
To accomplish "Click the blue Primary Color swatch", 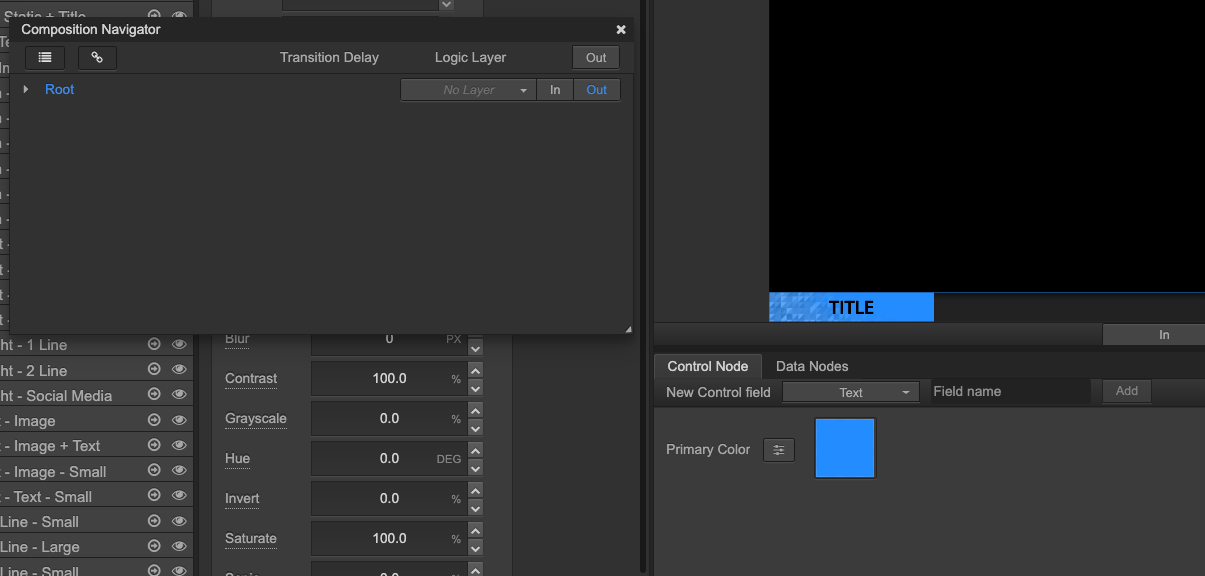I will point(845,448).
